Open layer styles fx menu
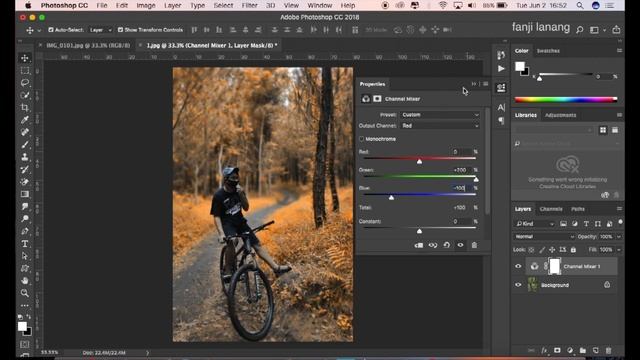 click(544, 350)
